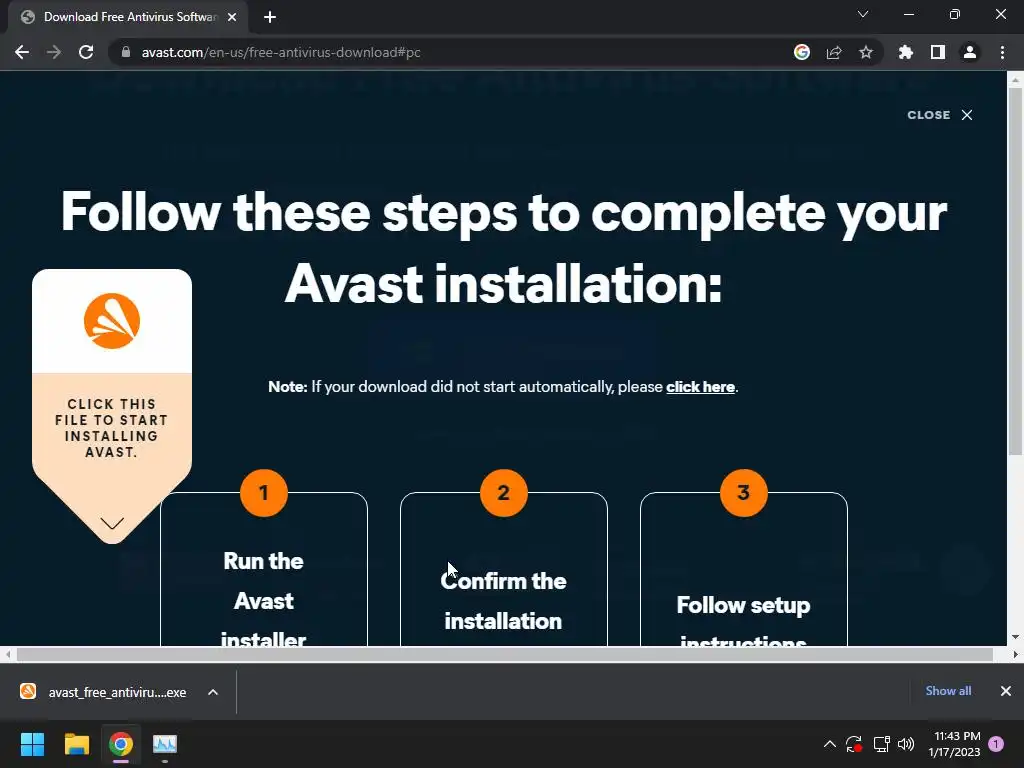Click 'Confirm the installation' step text
The width and height of the screenshot is (1024, 768).
tap(504, 601)
